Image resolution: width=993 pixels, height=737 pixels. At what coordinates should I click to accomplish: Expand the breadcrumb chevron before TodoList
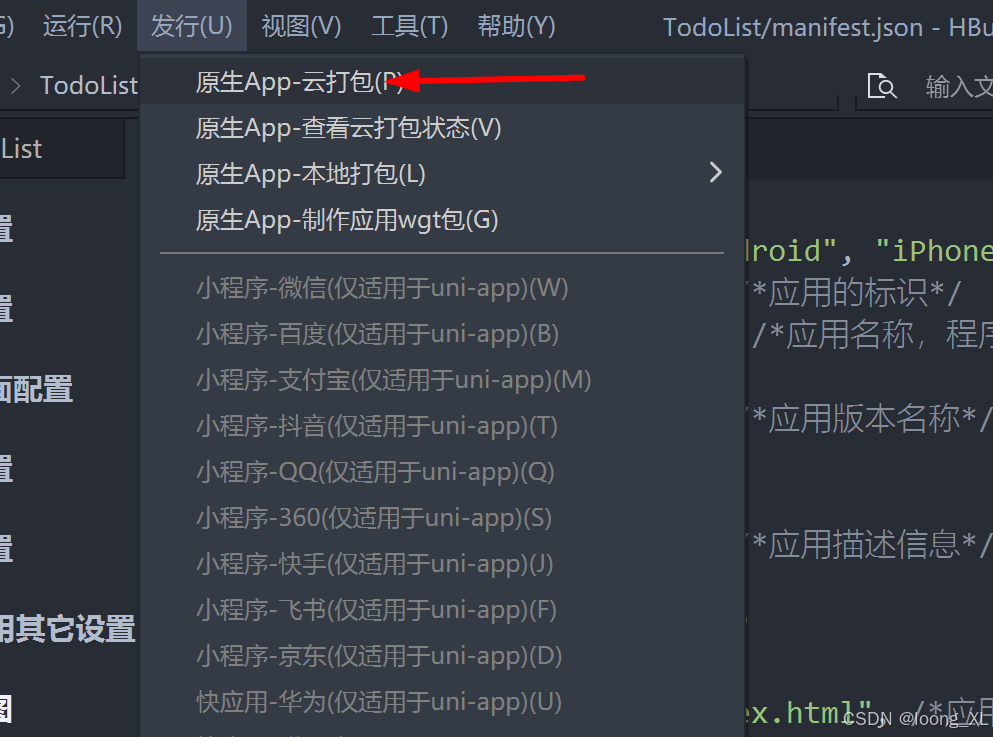click(16, 85)
